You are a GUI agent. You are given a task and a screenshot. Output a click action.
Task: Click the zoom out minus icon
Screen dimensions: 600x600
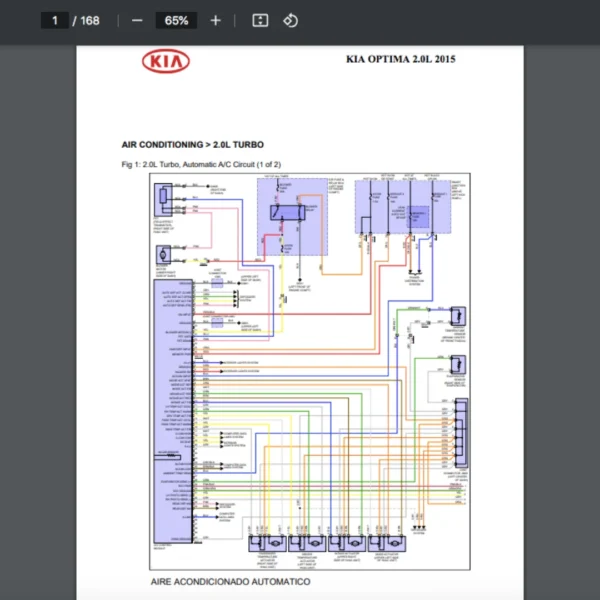(x=137, y=21)
